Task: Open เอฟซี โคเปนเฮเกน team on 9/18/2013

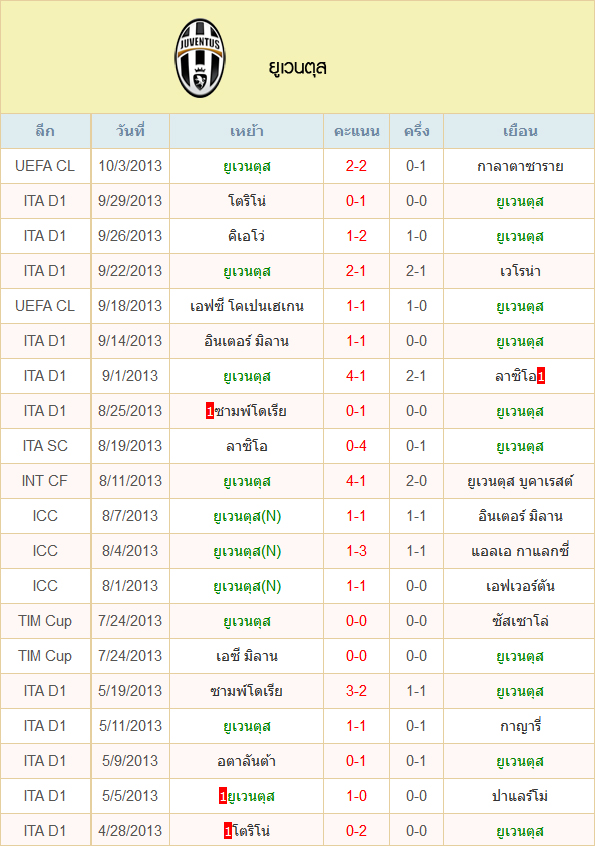Action: (x=247, y=306)
